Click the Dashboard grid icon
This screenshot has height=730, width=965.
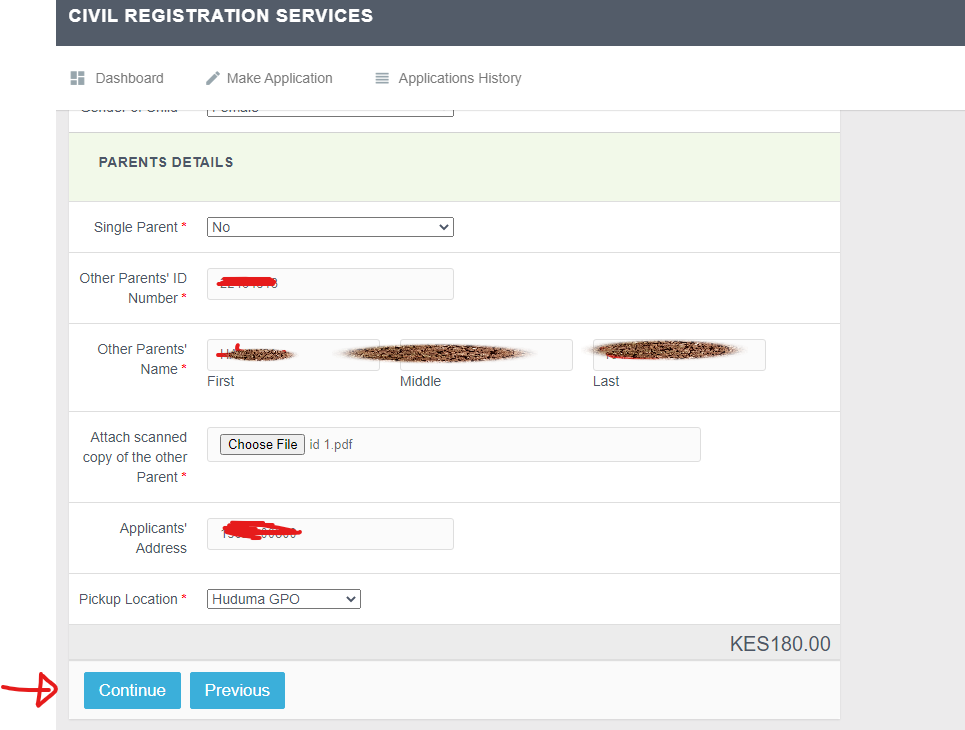78,78
